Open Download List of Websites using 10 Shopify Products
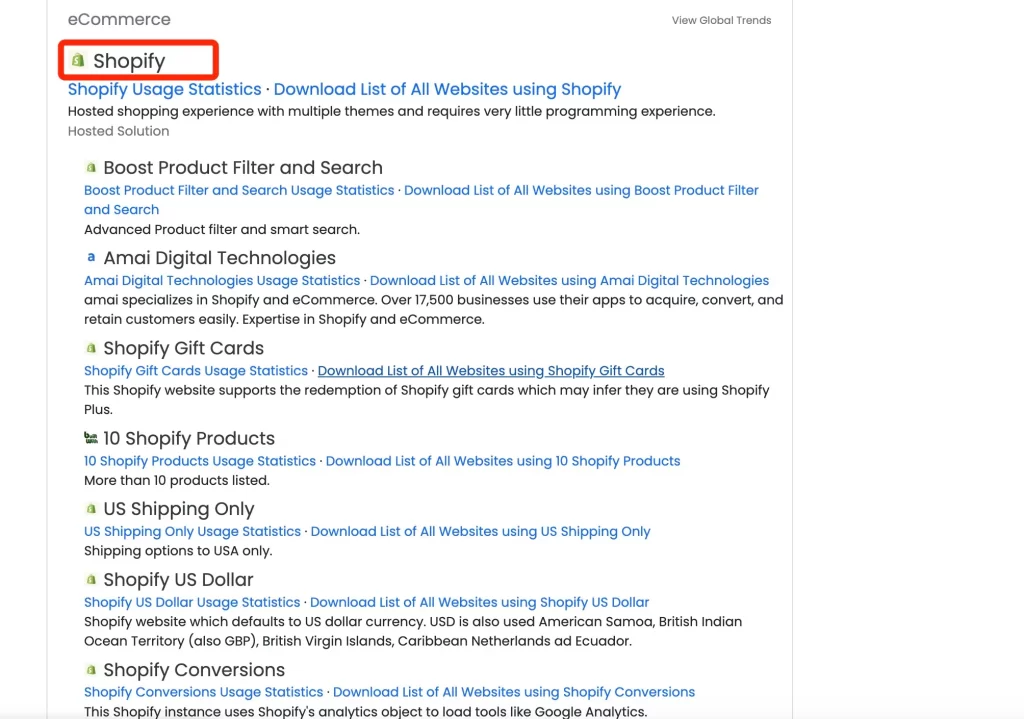Screen dimensions: 1024x719 tap(503, 460)
